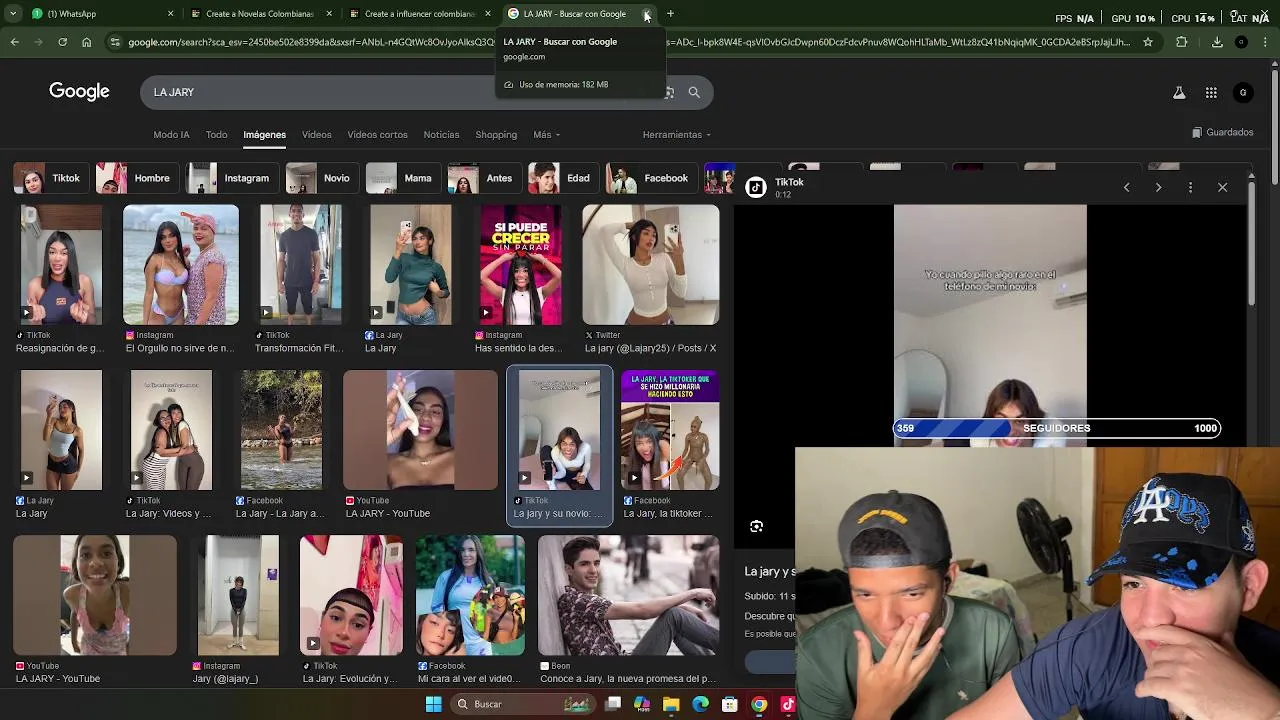Screen dimensions: 1280x720
Task: Open more options in image preview panel
Action: pos(1190,187)
